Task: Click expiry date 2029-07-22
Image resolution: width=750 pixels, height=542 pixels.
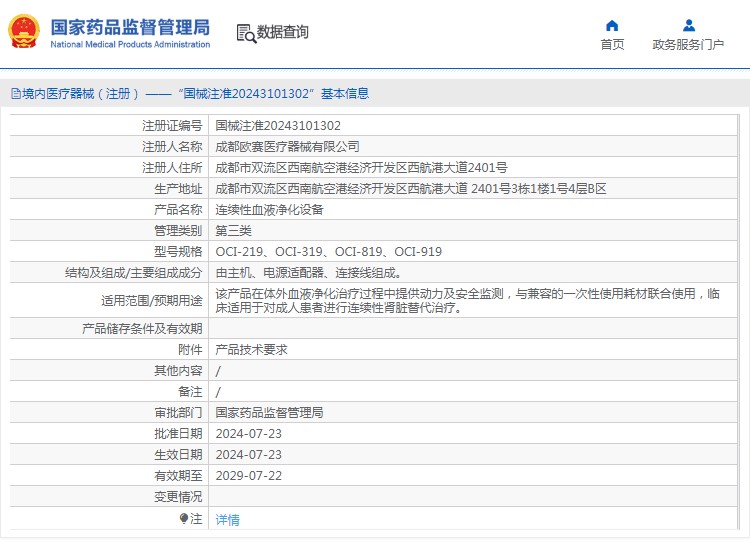Action: pos(249,476)
